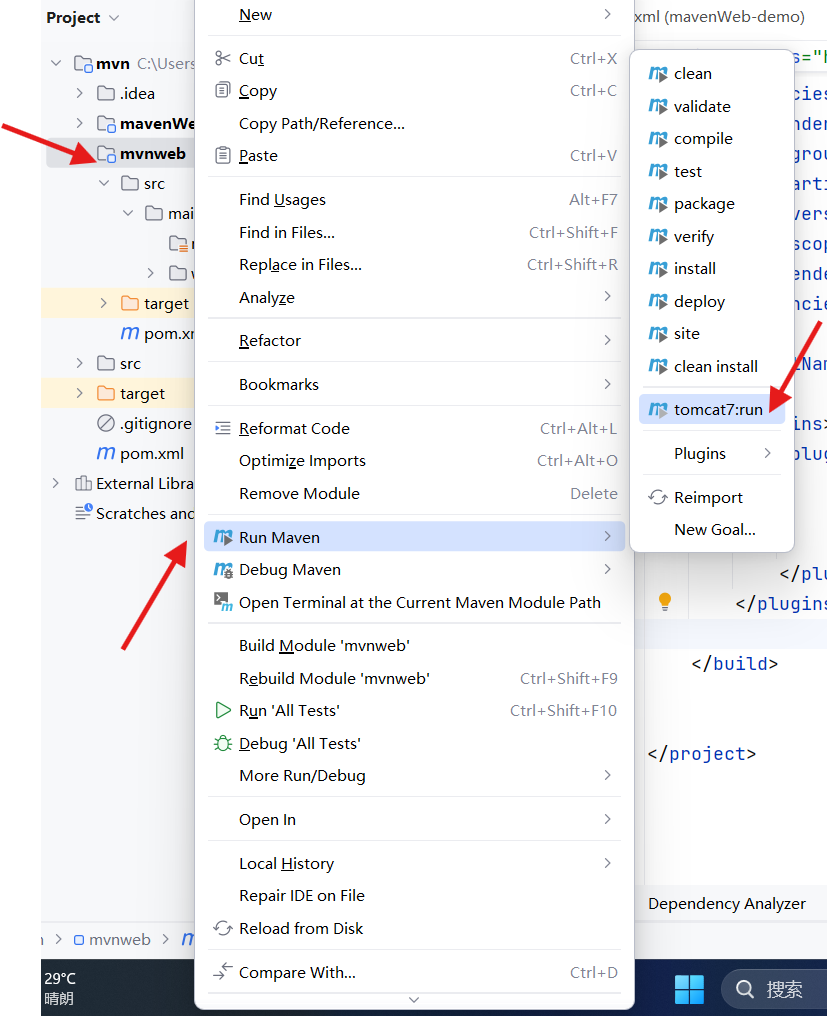Click the Copy icon in context menu
Image resolution: width=827 pixels, height=1016 pixels.
pos(222,90)
